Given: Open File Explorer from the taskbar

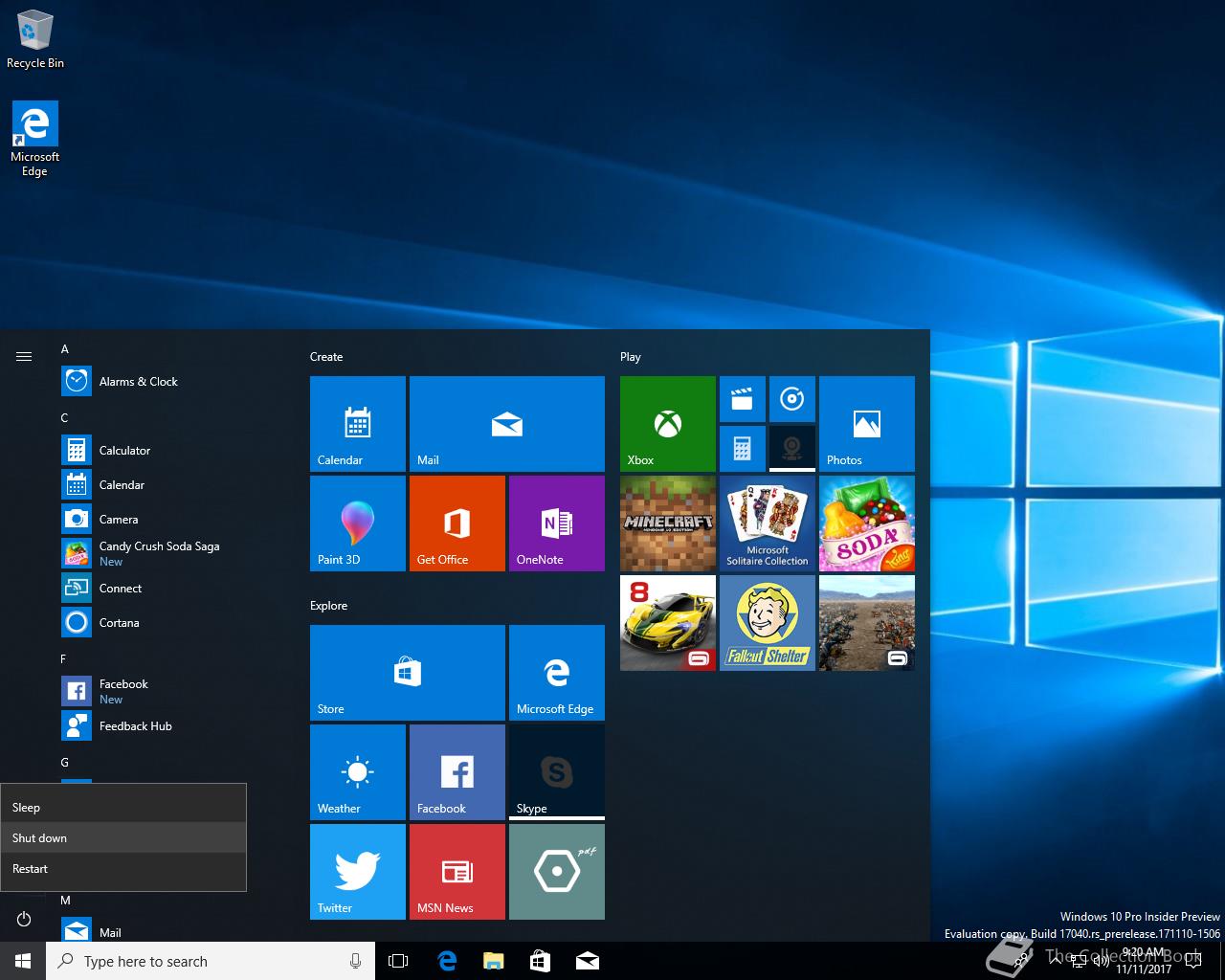Looking at the screenshot, I should click(494, 961).
